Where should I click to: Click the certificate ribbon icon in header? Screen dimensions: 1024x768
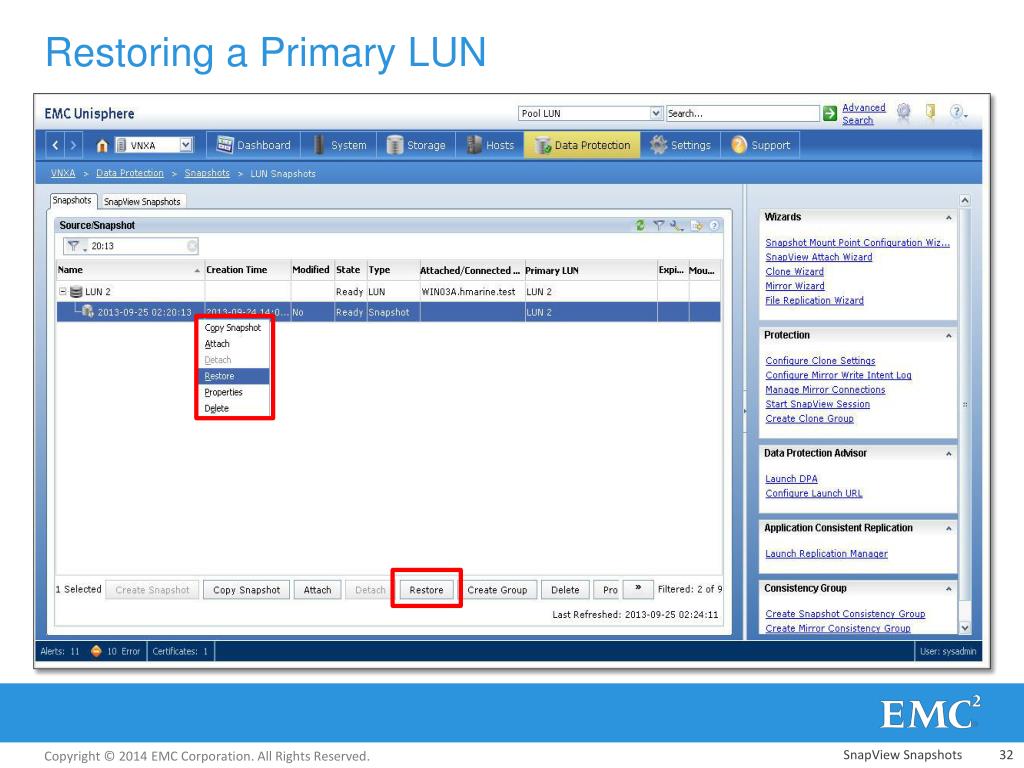(903, 112)
